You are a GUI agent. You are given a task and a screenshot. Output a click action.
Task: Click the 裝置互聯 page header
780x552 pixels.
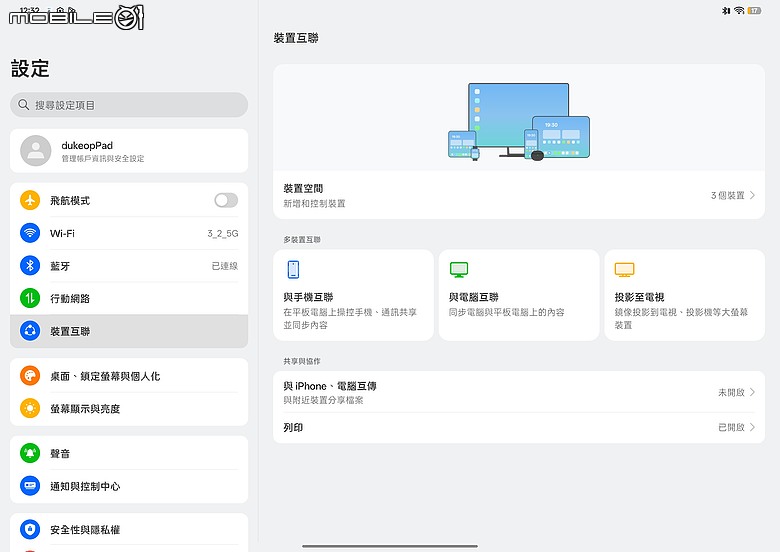pyautogui.click(x=296, y=38)
